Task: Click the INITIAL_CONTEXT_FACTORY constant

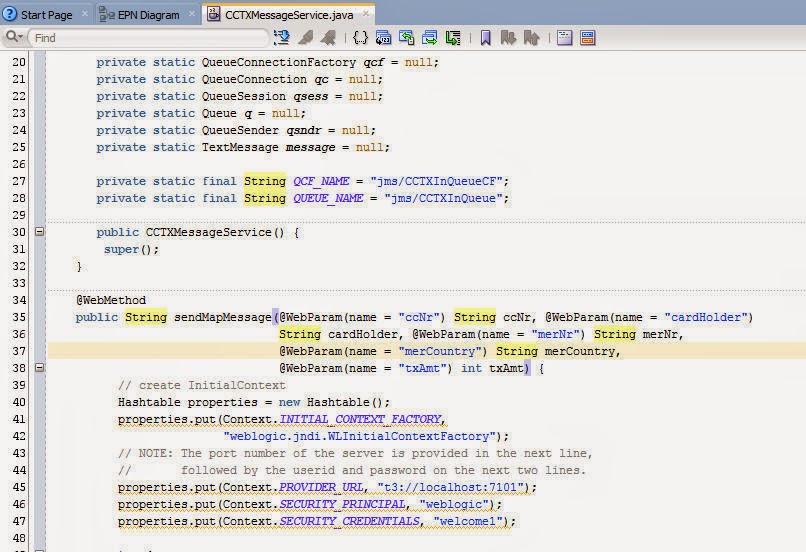Action: [360, 419]
